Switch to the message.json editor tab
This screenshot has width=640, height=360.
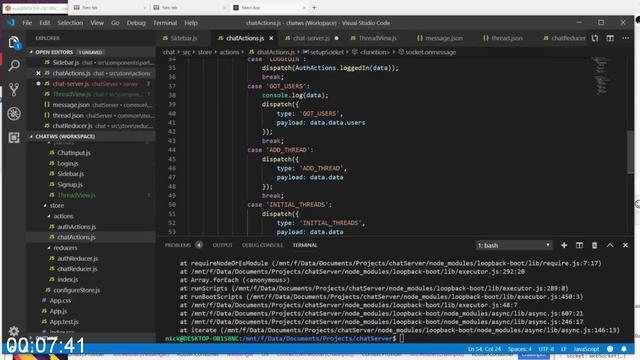pyautogui.click(x=444, y=38)
